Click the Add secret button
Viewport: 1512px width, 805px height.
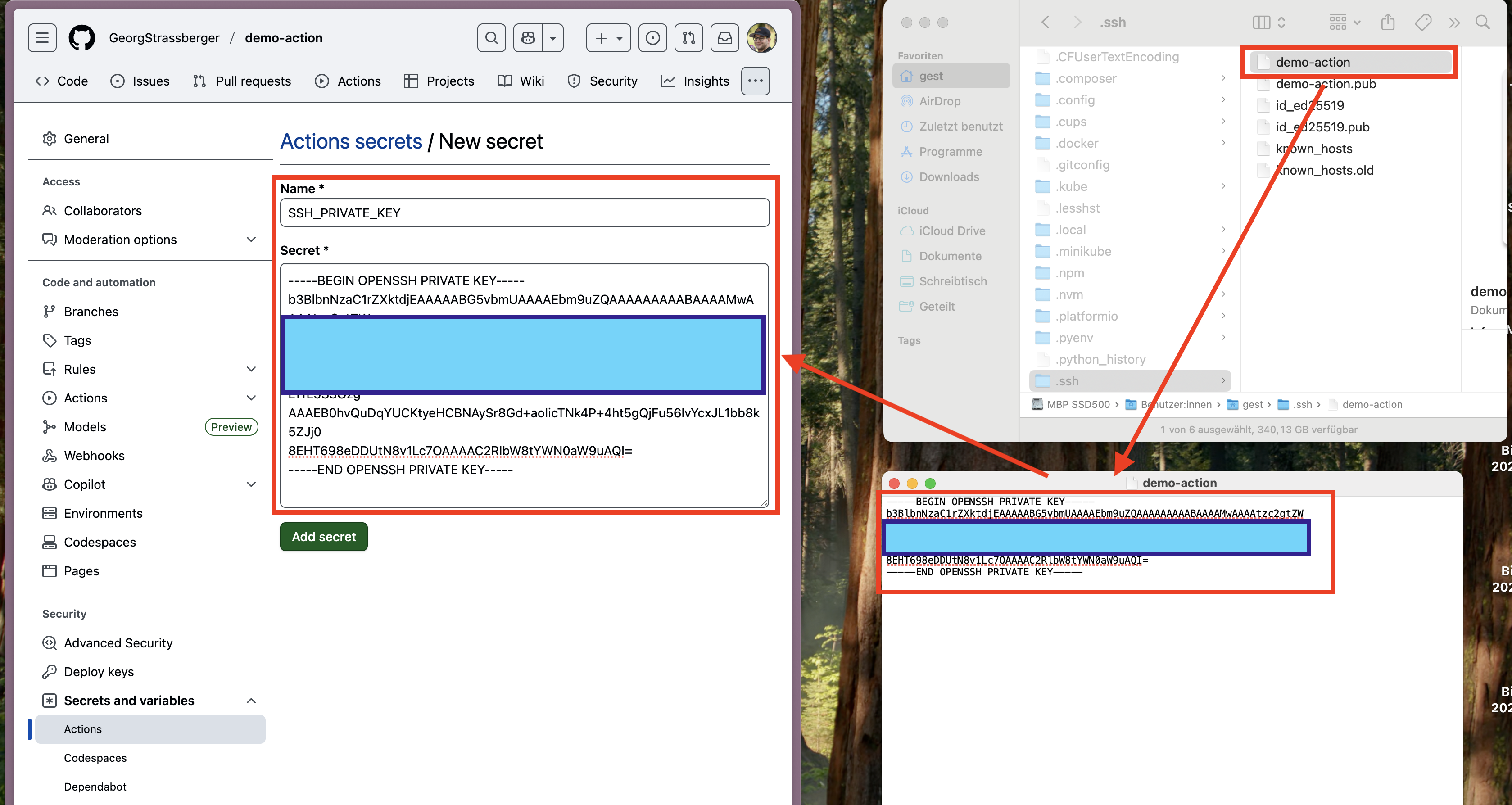point(323,536)
